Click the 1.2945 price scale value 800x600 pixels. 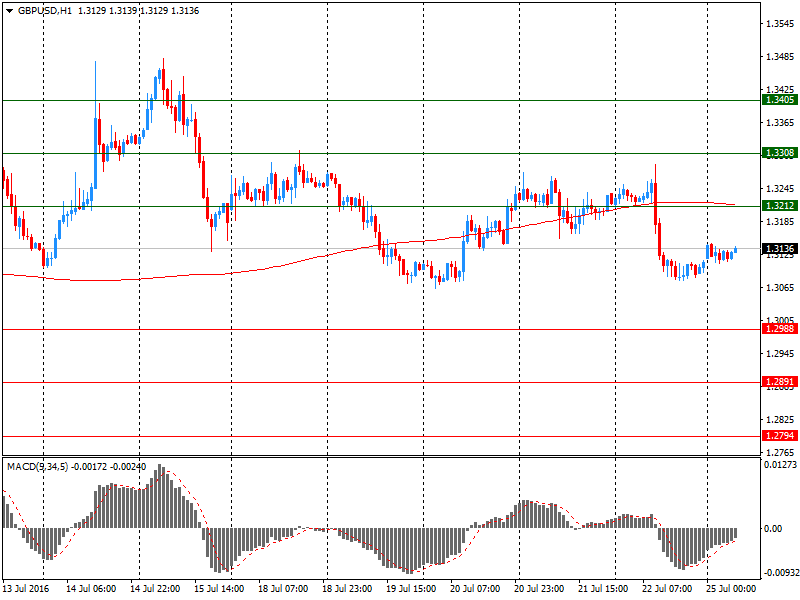pos(780,354)
